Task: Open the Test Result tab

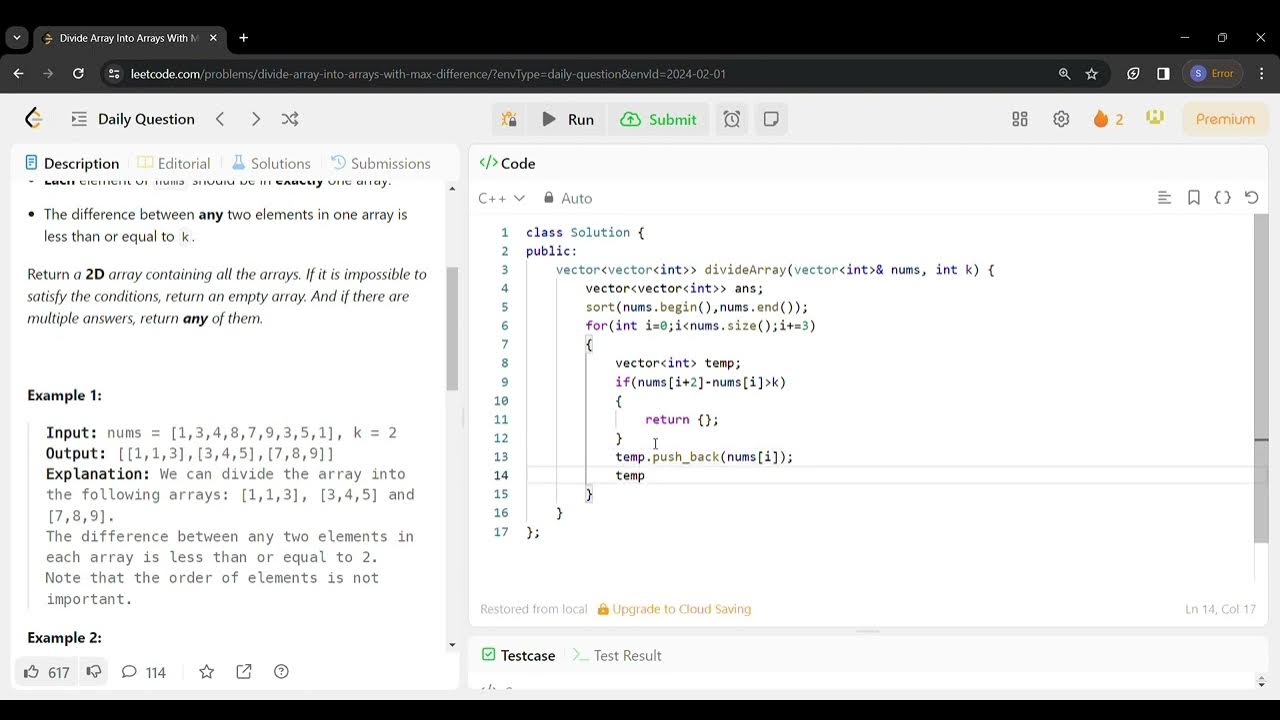Action: pos(617,656)
